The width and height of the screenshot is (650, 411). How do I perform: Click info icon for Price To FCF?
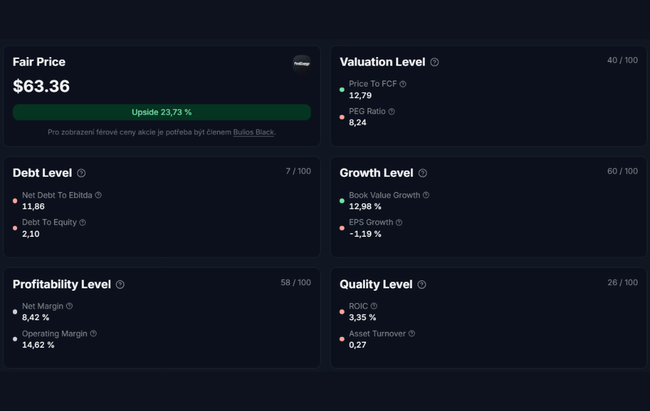click(402, 84)
